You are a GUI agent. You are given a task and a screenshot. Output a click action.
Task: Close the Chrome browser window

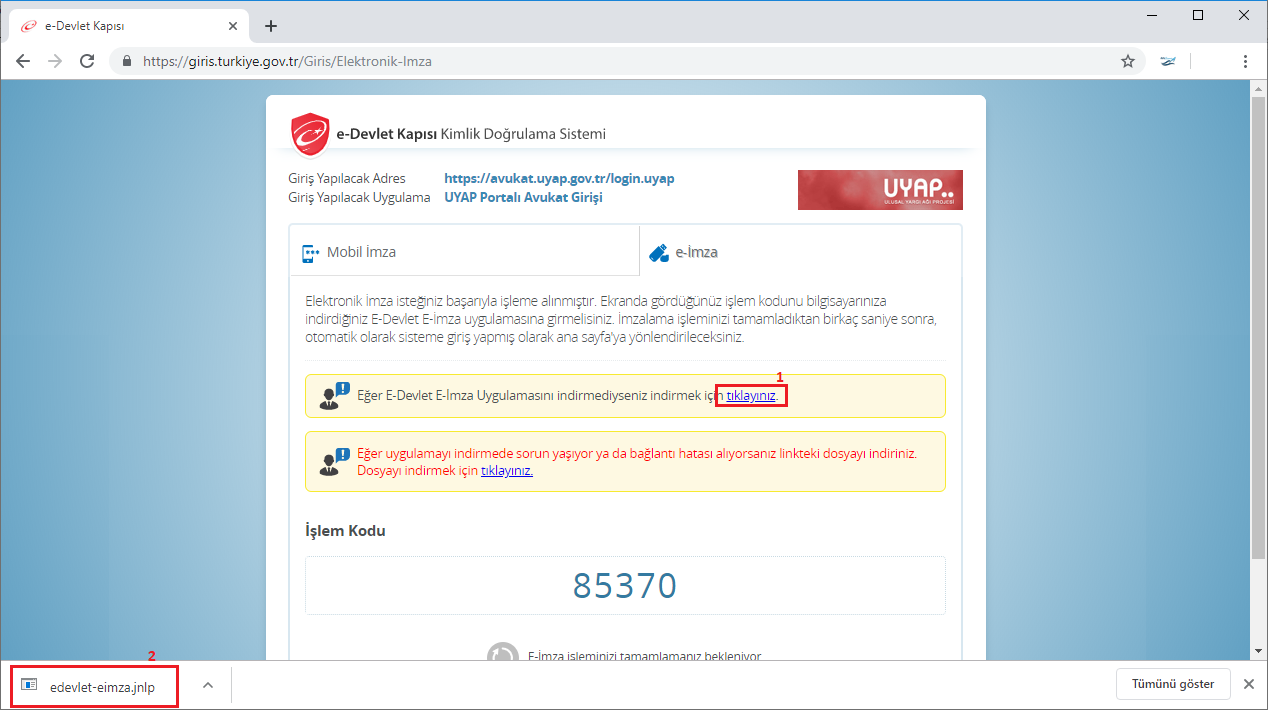tap(1244, 15)
